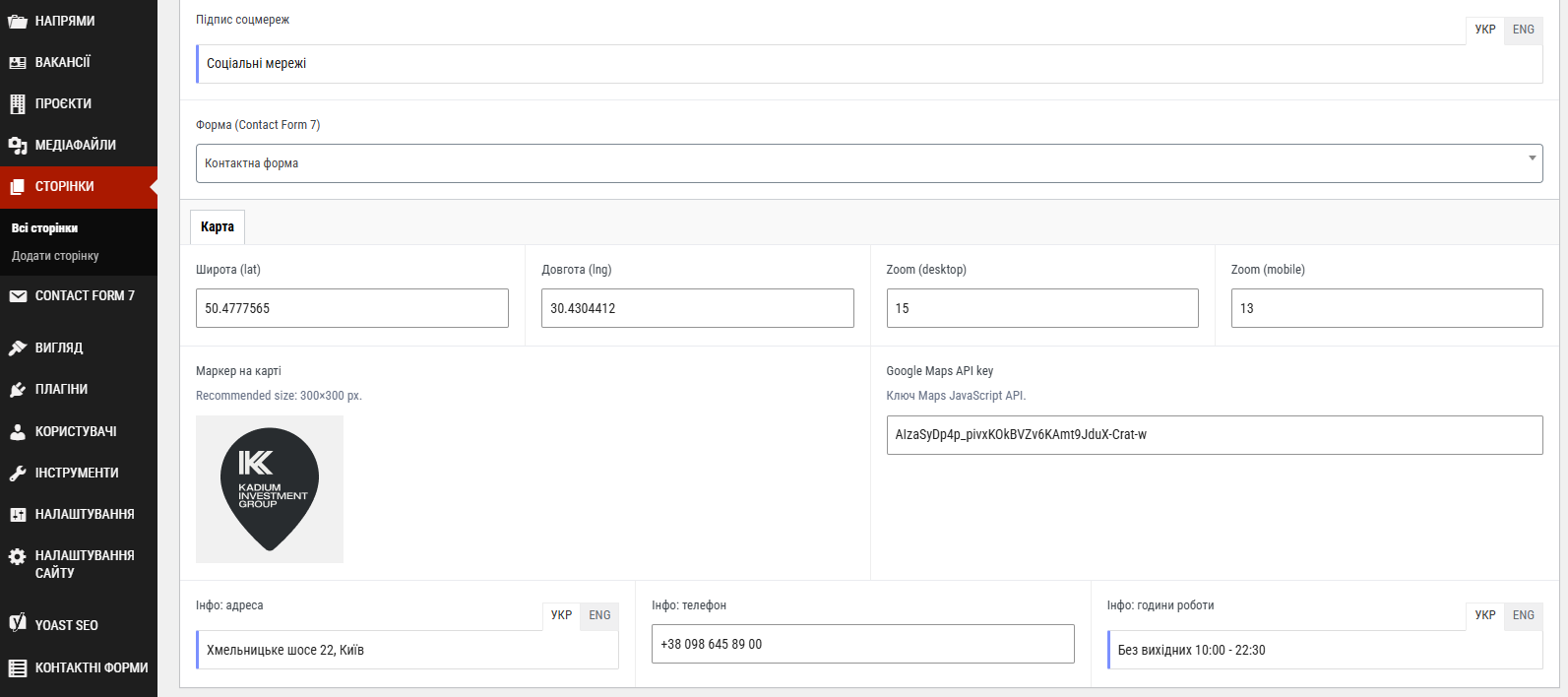1568x697 pixels.
Task: Click the Kadium map marker image
Action: 270,489
